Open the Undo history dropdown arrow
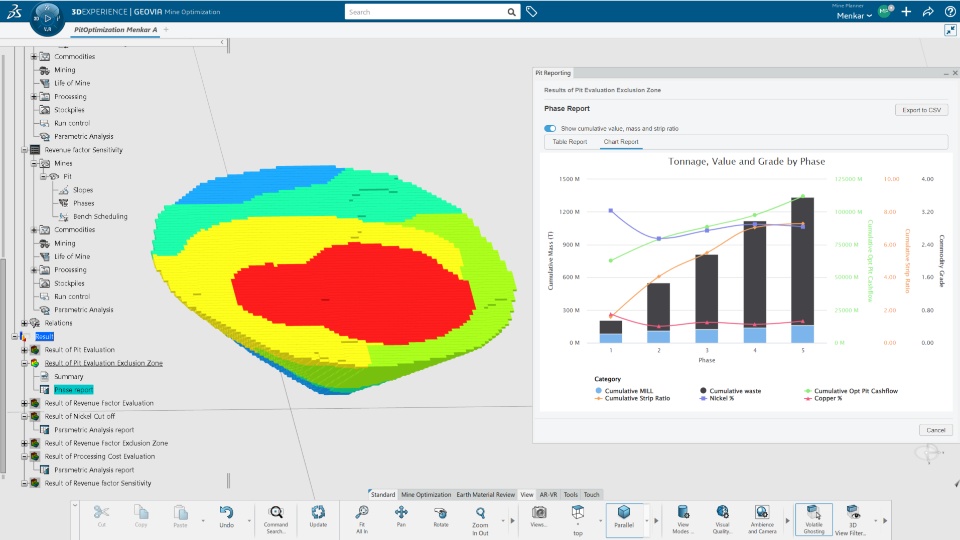This screenshot has width=960, height=540. point(249,521)
